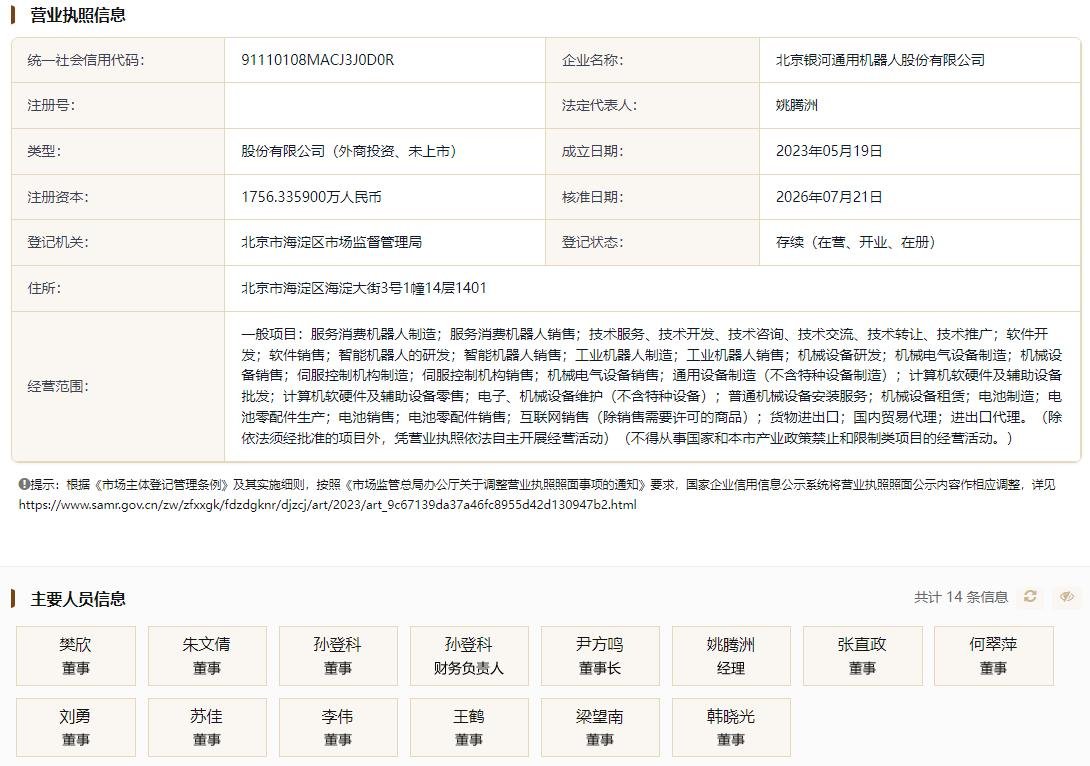This screenshot has width=1090, height=766.
Task: Toggle the eye visibility icon for personnel
Action: (1067, 596)
